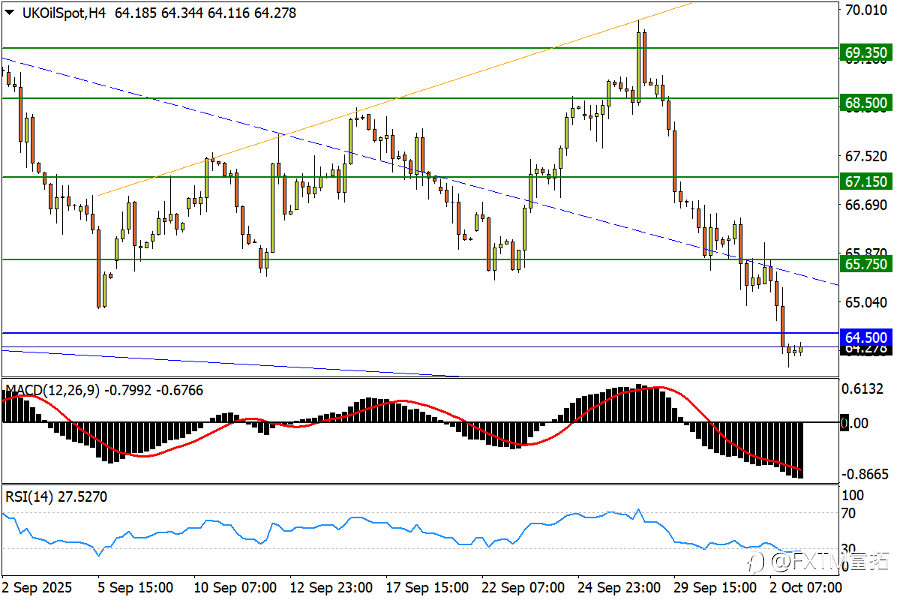Click the 67.150 resistance level label
900x600 pixels.
click(866, 181)
